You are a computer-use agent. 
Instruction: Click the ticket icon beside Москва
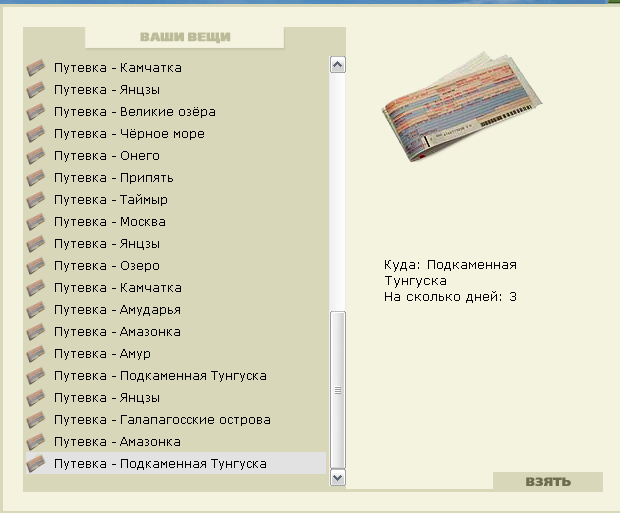click(36, 222)
